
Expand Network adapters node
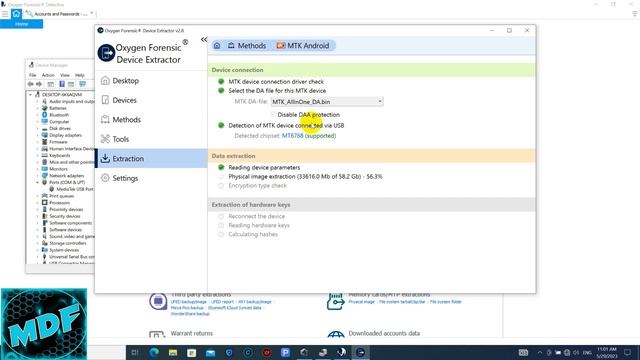pos(38,176)
